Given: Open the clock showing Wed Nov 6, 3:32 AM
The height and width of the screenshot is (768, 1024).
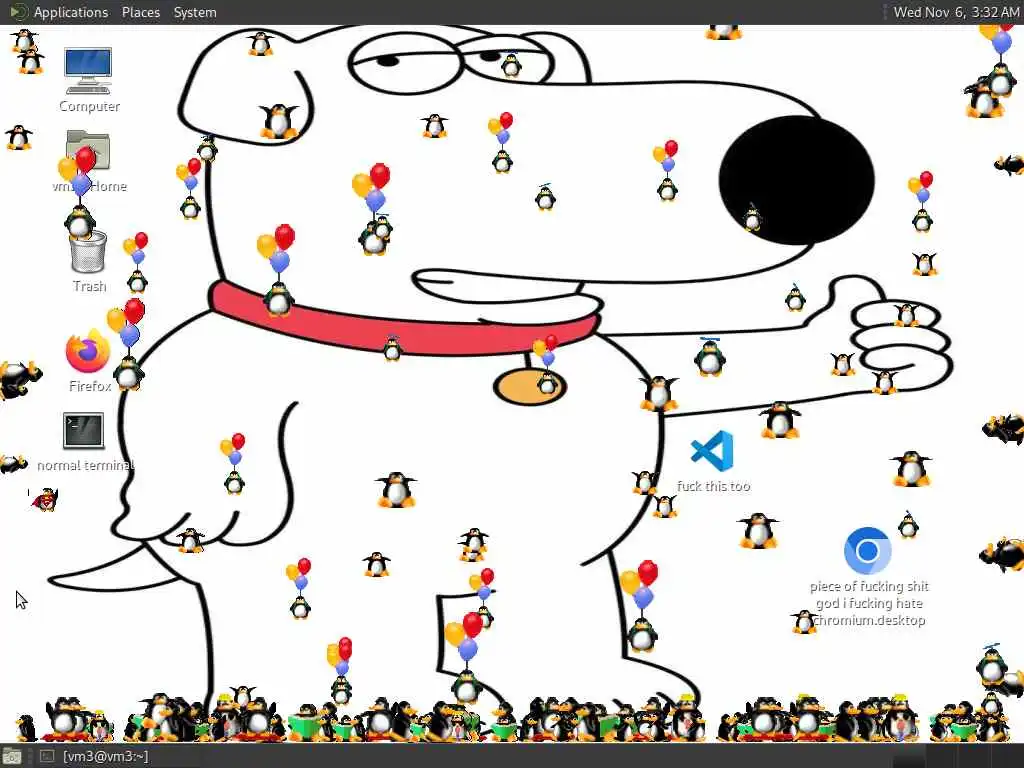Looking at the screenshot, I should 956,12.
